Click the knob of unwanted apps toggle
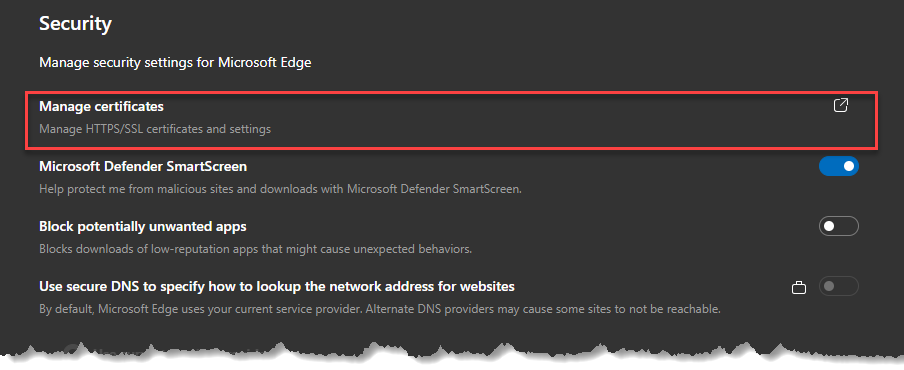The width and height of the screenshot is (904, 370). (x=829, y=226)
